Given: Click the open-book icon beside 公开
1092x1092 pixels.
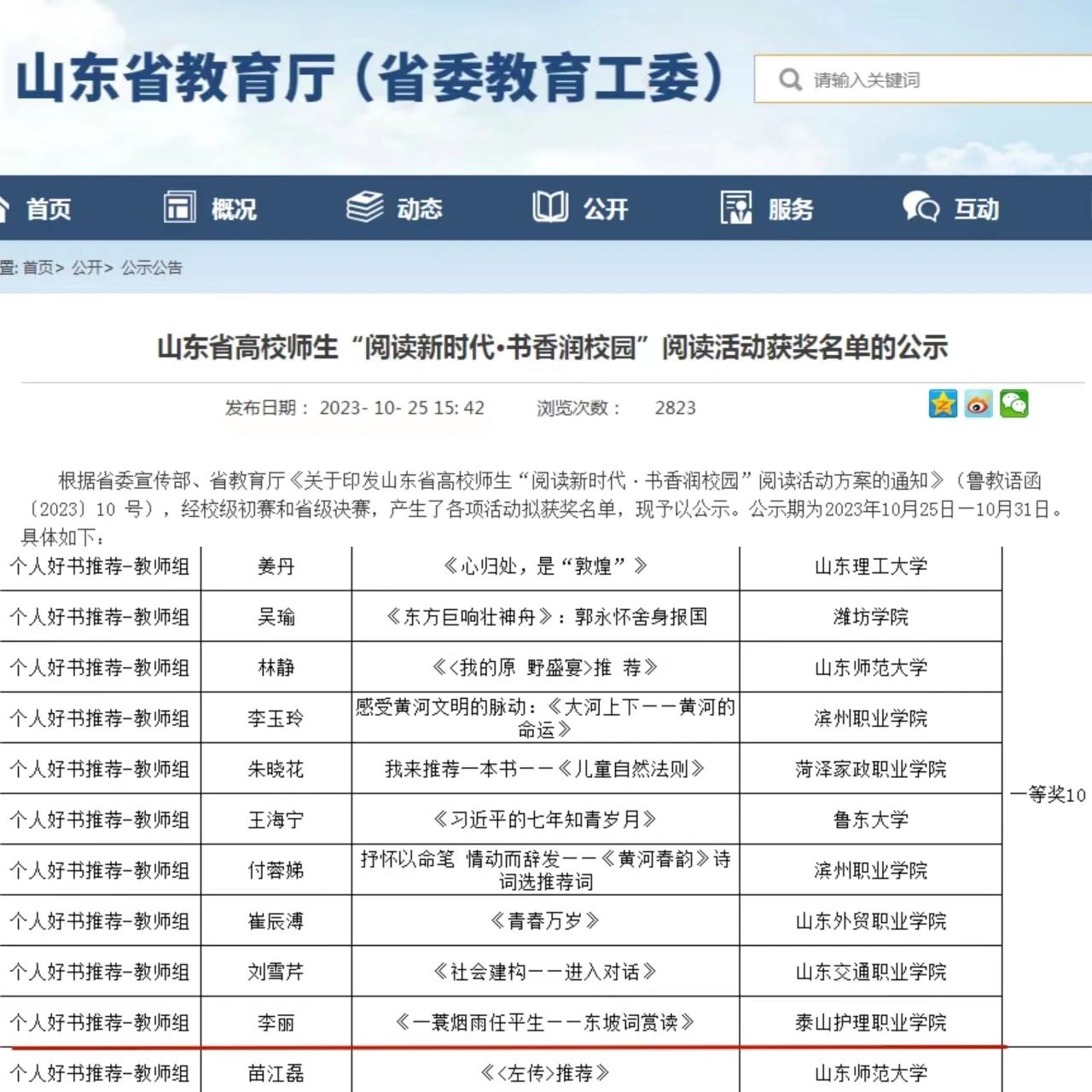Looking at the screenshot, I should click(x=550, y=206).
